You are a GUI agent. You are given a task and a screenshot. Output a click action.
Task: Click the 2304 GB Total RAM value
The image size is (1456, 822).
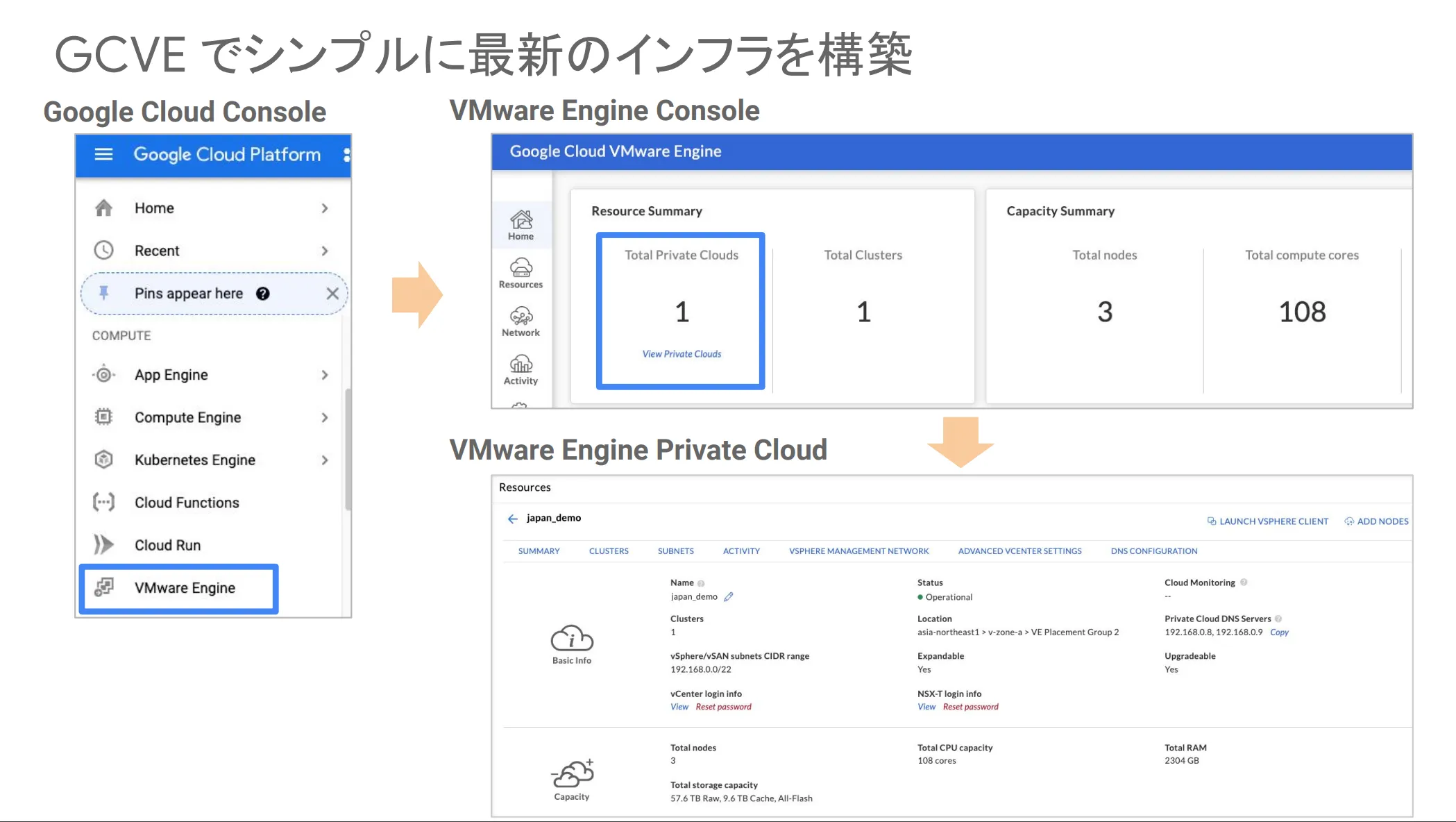click(x=1182, y=760)
